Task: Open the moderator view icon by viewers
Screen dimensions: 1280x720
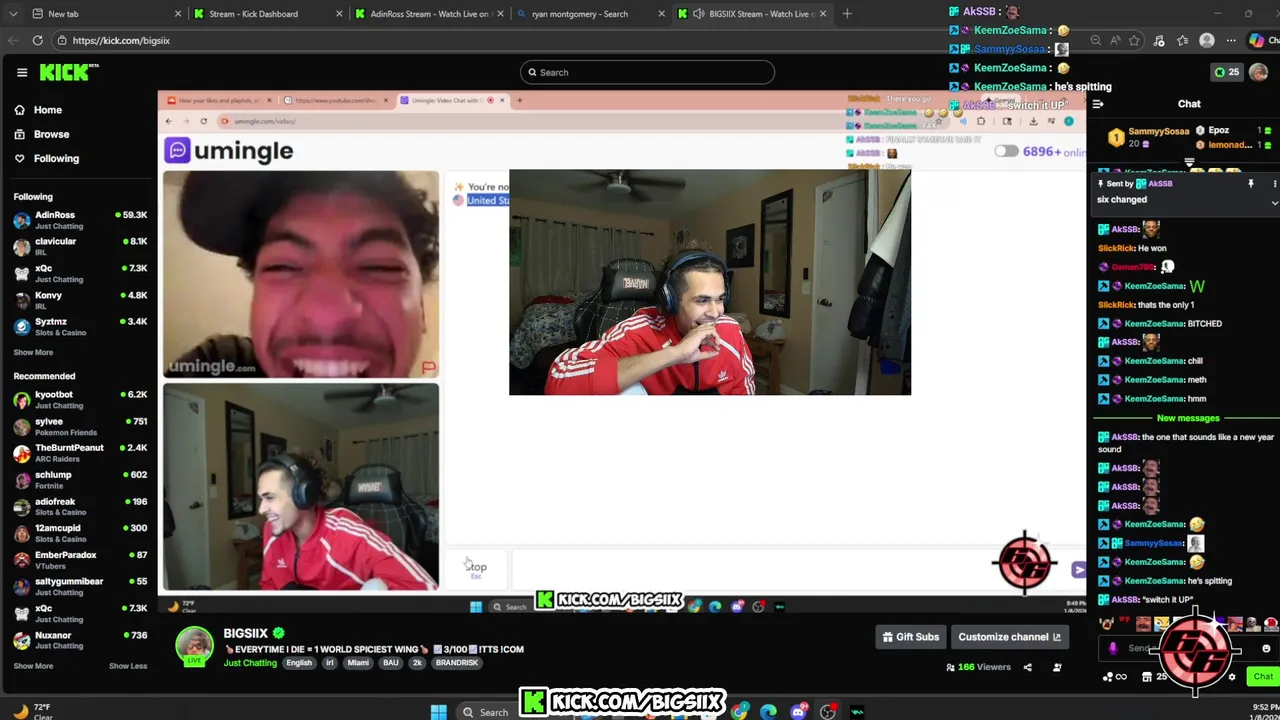Action: click(x=1057, y=667)
